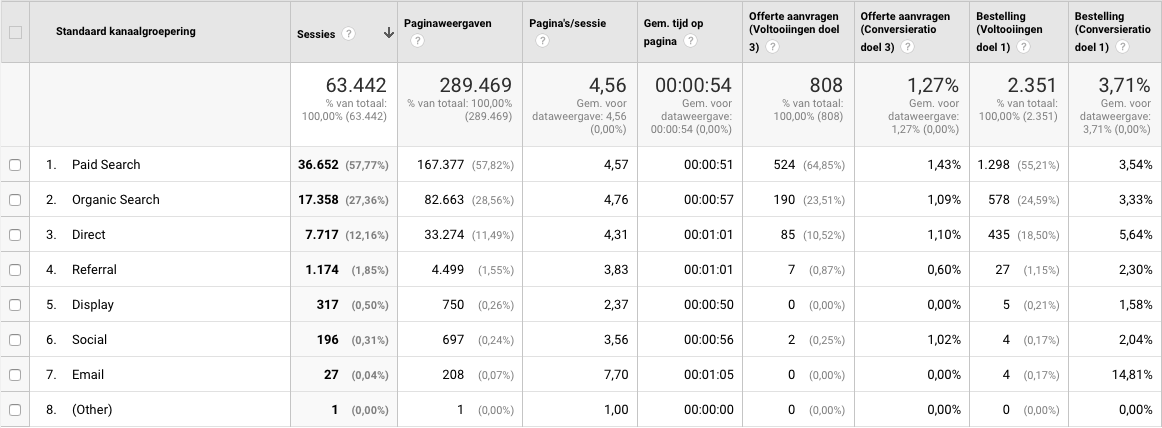This screenshot has width=1162, height=428.
Task: Toggle the select-all checkbox in header
Action: click(15, 32)
